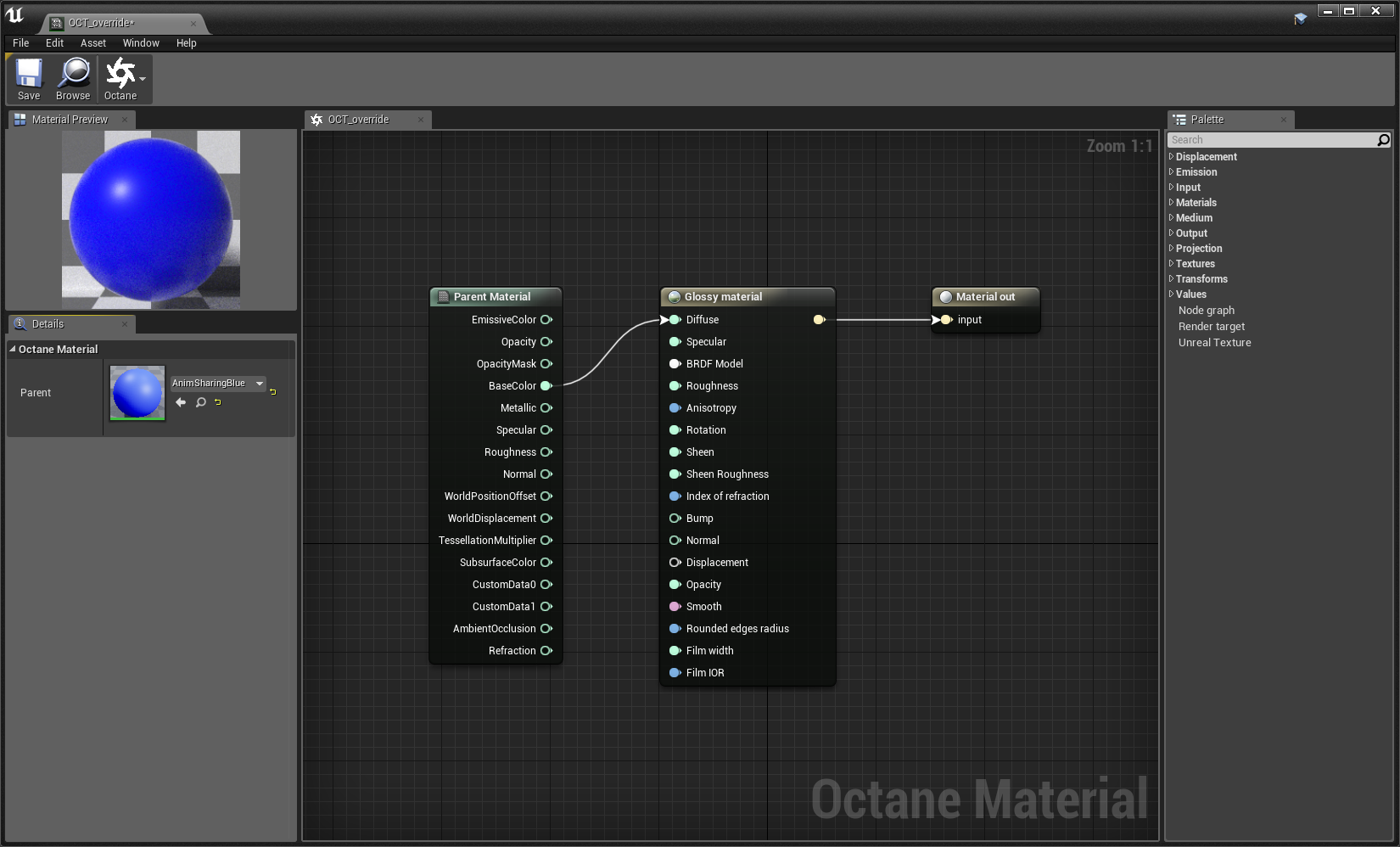Click the OpacityMask output pin
This screenshot has height=847, width=1400.
point(546,364)
